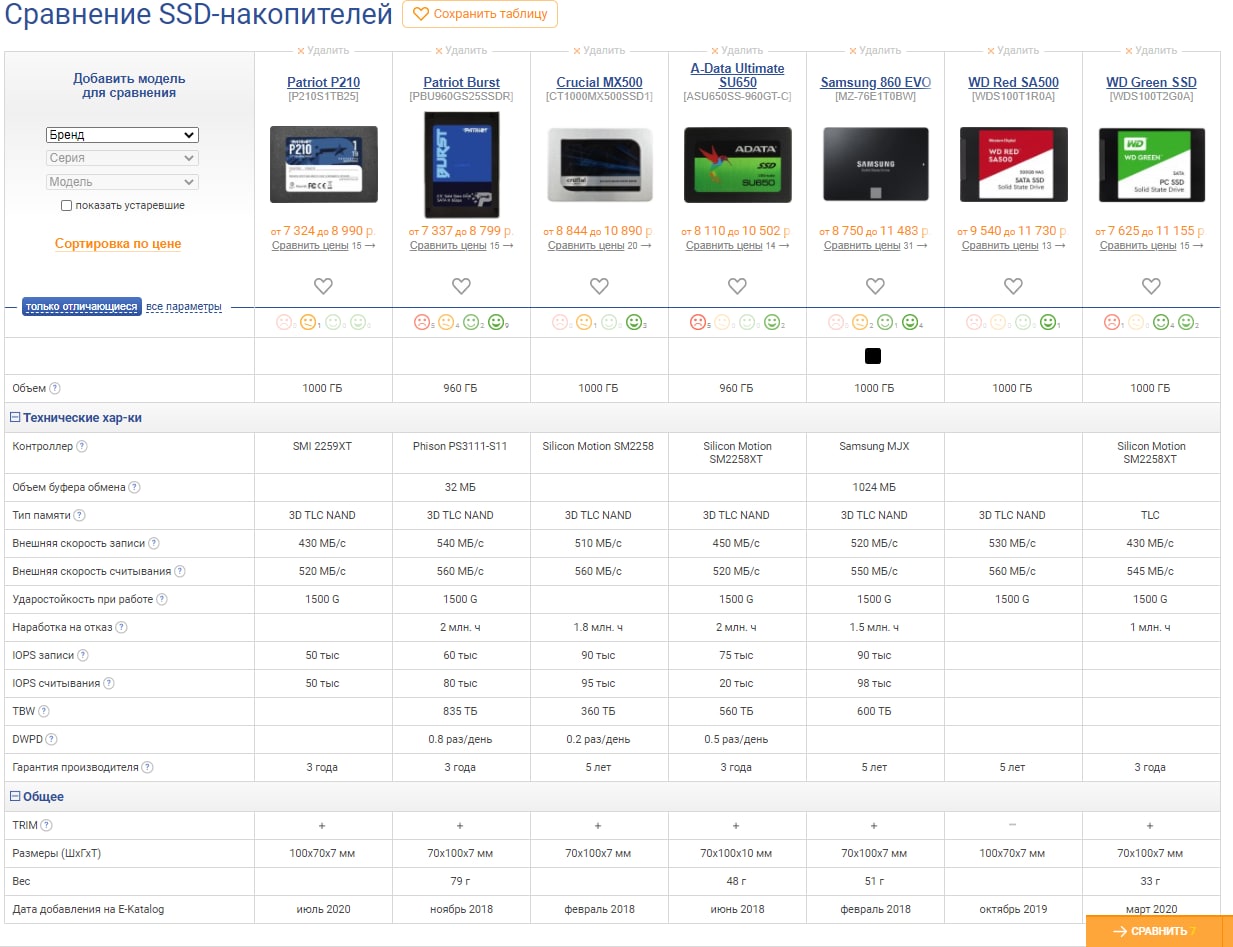Click help icon next to TRIM
The image size is (1233, 947).
coord(47,826)
